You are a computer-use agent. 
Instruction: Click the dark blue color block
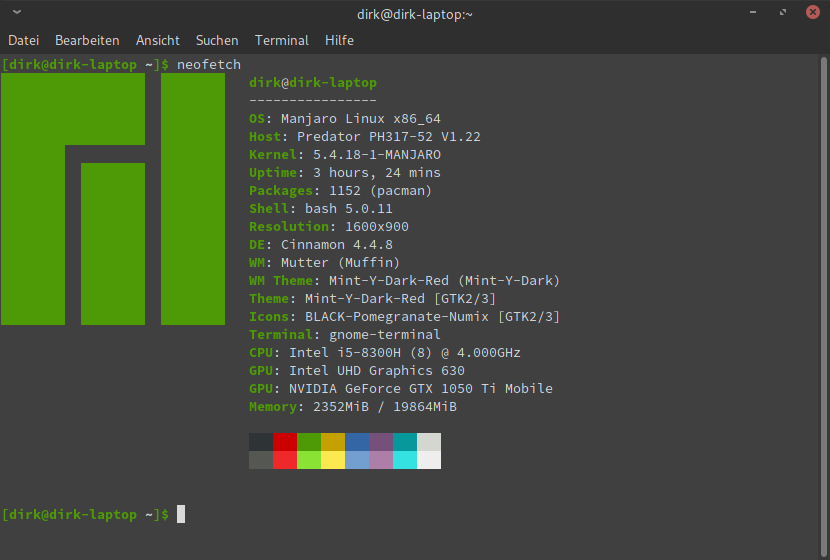coord(357,442)
